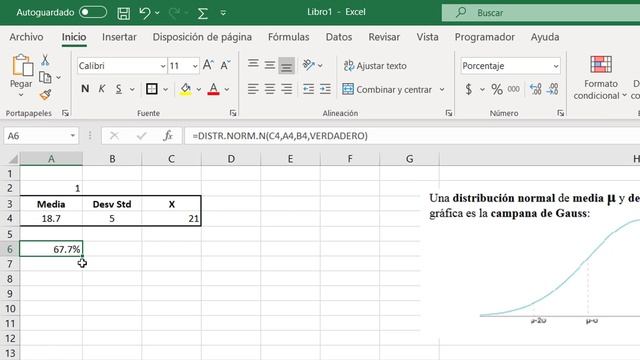Click the Save icon in title bar
The width and height of the screenshot is (640, 360).
click(123, 13)
